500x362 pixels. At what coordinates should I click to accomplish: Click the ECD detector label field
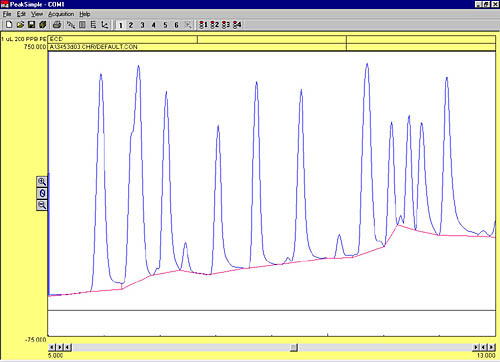[123, 39]
